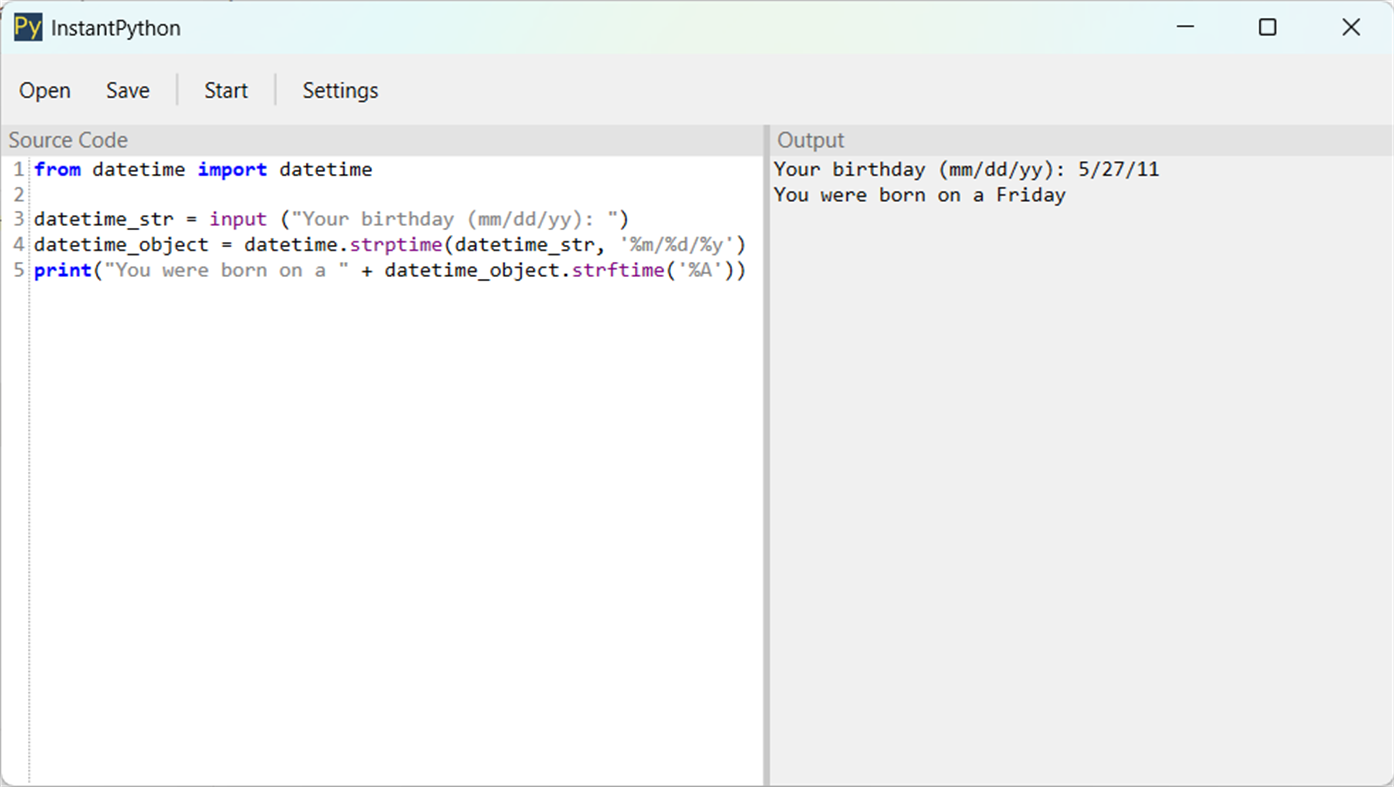
Task: Save the current script
Action: (127, 90)
